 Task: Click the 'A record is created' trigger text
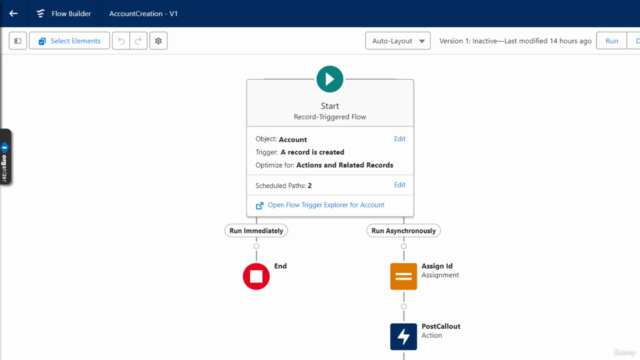[x=312, y=152]
